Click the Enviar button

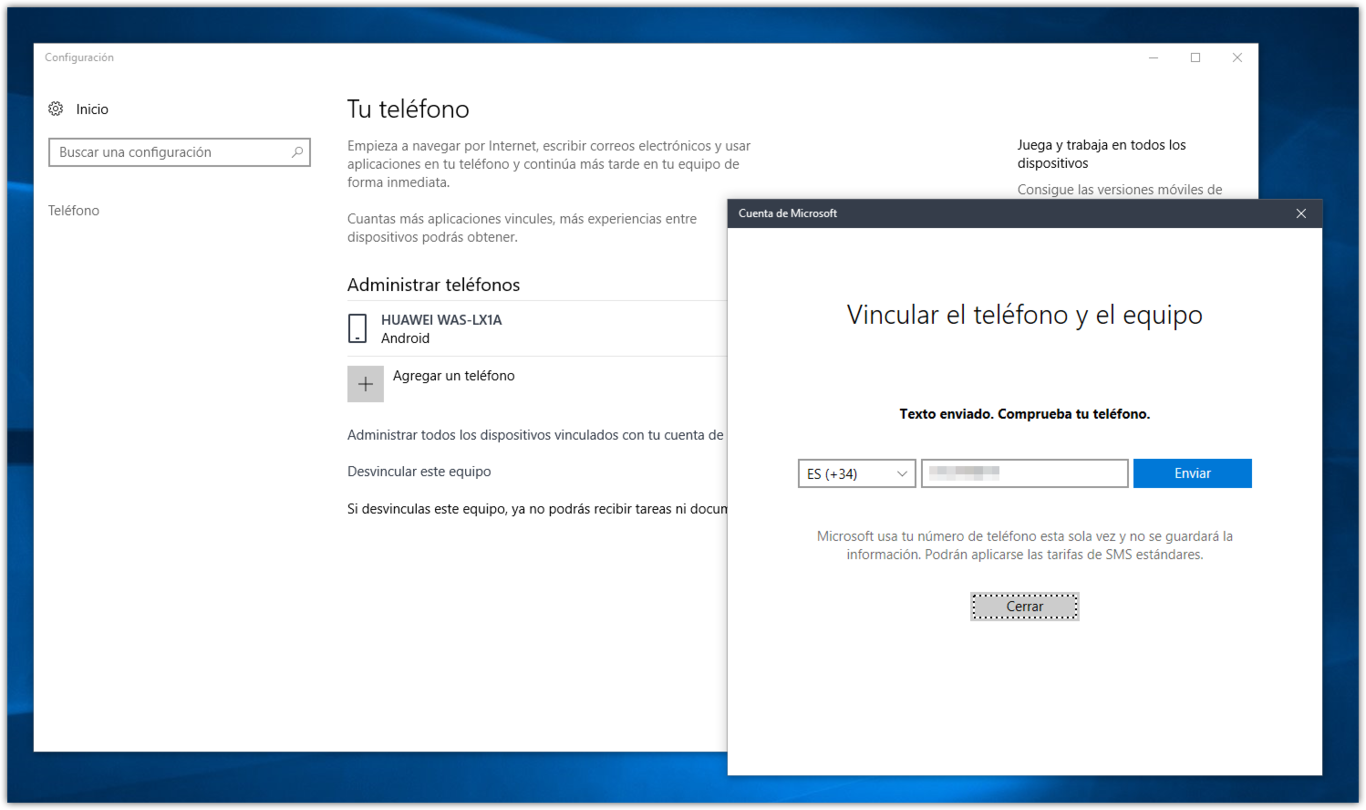pyautogui.click(x=1192, y=474)
